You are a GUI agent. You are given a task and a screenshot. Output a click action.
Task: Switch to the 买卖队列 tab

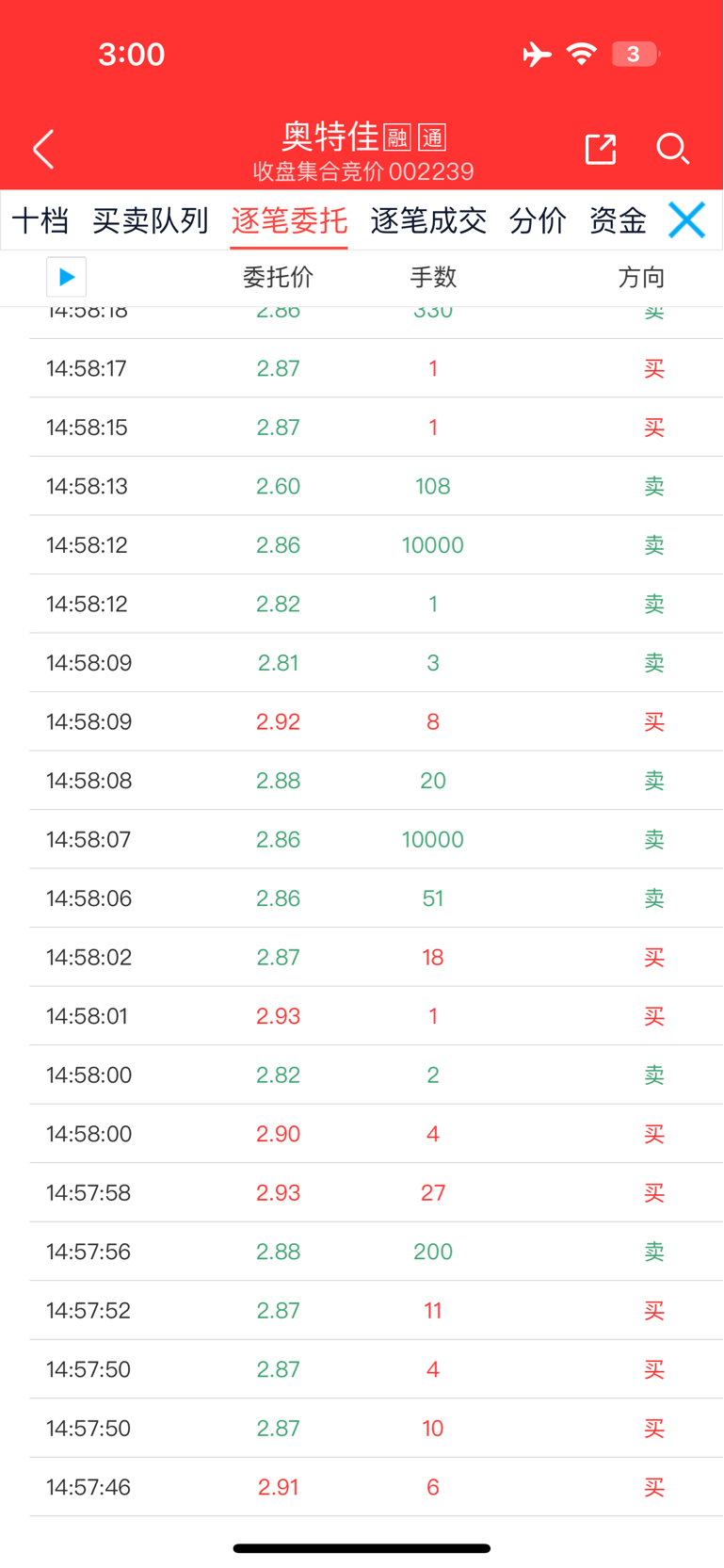(x=151, y=220)
